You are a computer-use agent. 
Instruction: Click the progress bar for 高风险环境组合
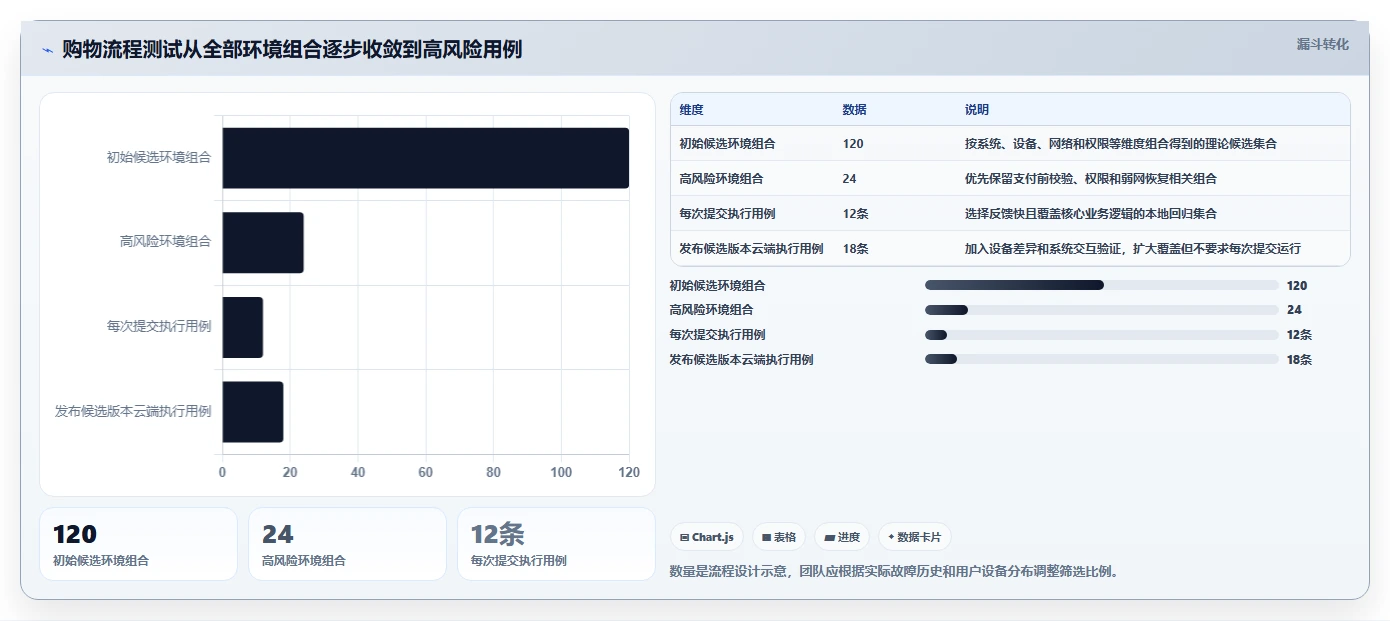point(1102,310)
